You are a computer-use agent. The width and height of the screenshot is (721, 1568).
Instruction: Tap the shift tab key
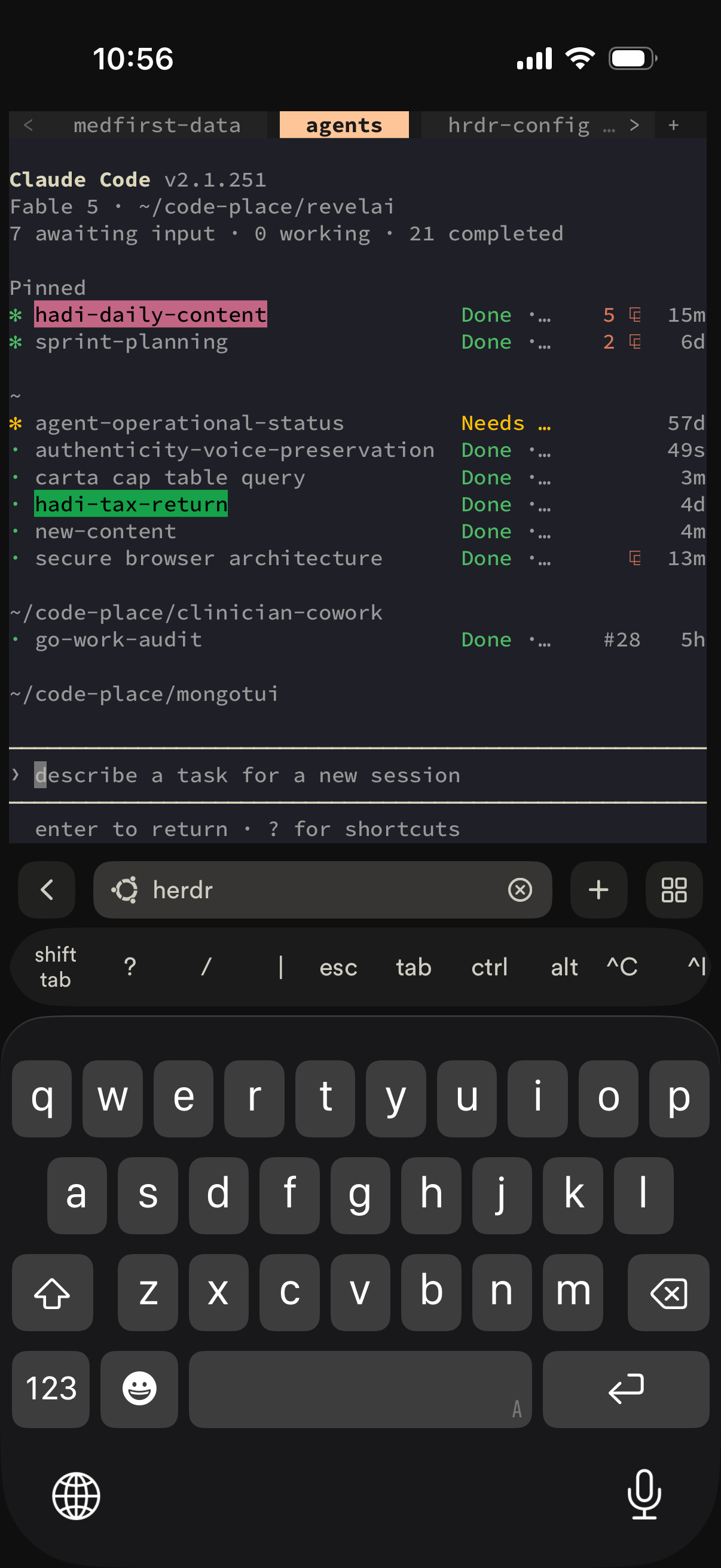56,966
